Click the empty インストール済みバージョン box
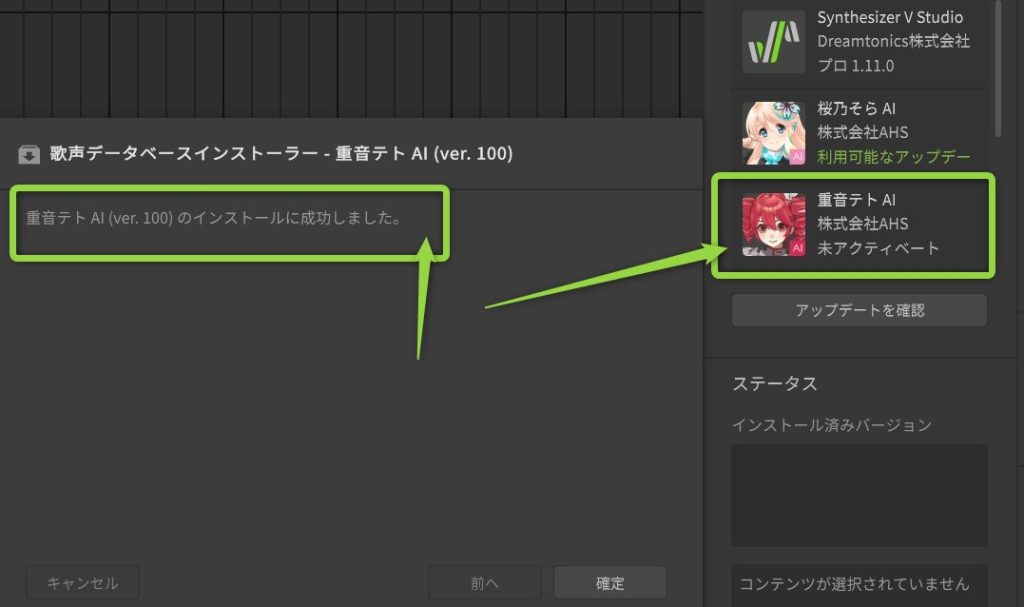Viewport: 1024px width, 607px height. [859, 495]
